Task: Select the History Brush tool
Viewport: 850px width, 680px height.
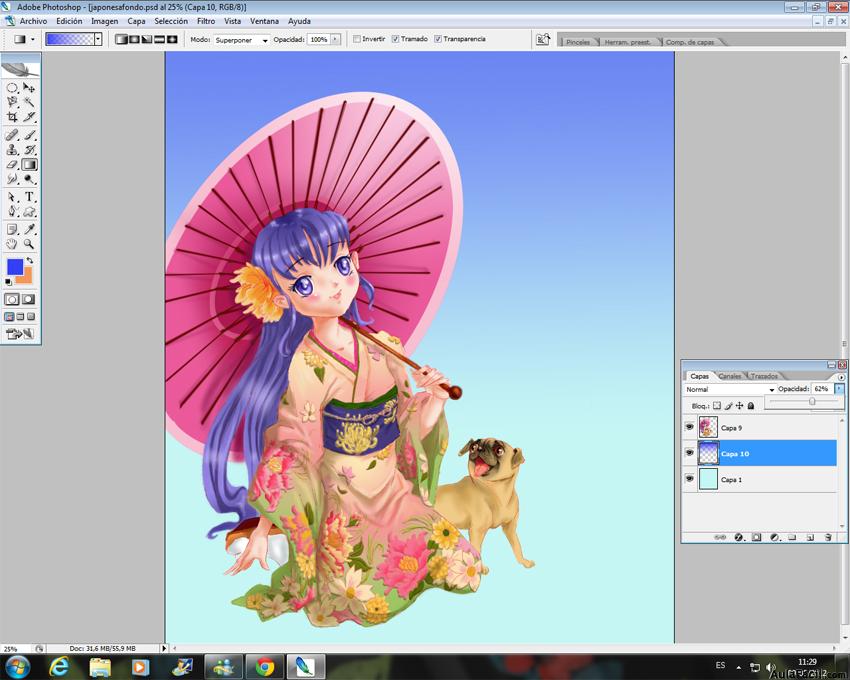Action: 29,150
